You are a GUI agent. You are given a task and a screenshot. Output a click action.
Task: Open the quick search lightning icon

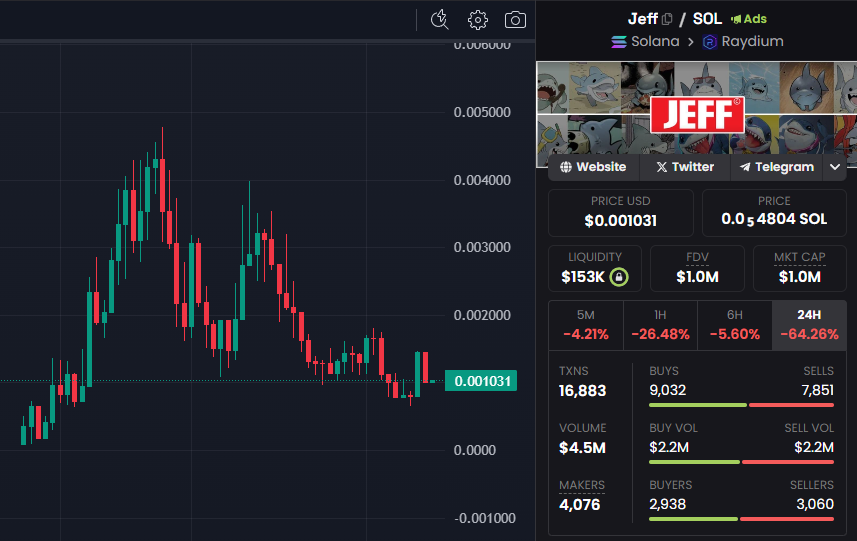point(439,20)
